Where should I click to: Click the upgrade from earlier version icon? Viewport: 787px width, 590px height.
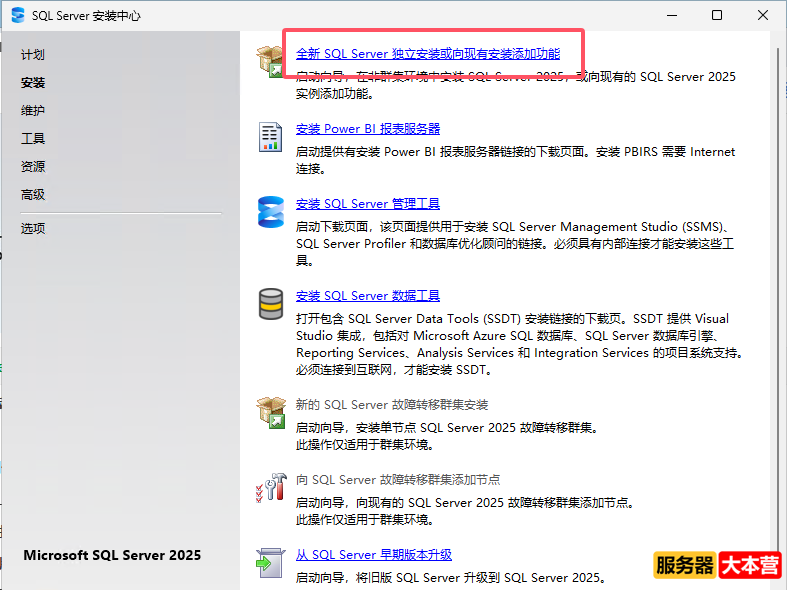[x=271, y=563]
